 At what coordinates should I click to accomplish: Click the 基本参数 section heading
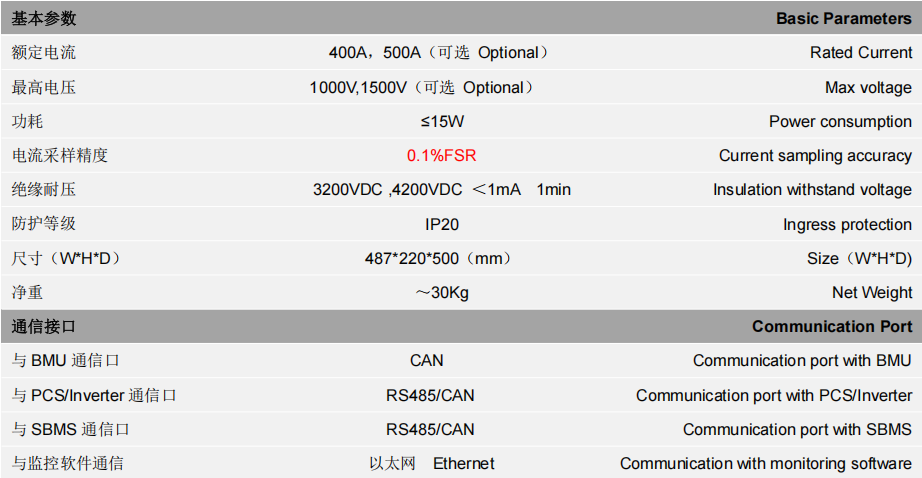click(x=44, y=19)
